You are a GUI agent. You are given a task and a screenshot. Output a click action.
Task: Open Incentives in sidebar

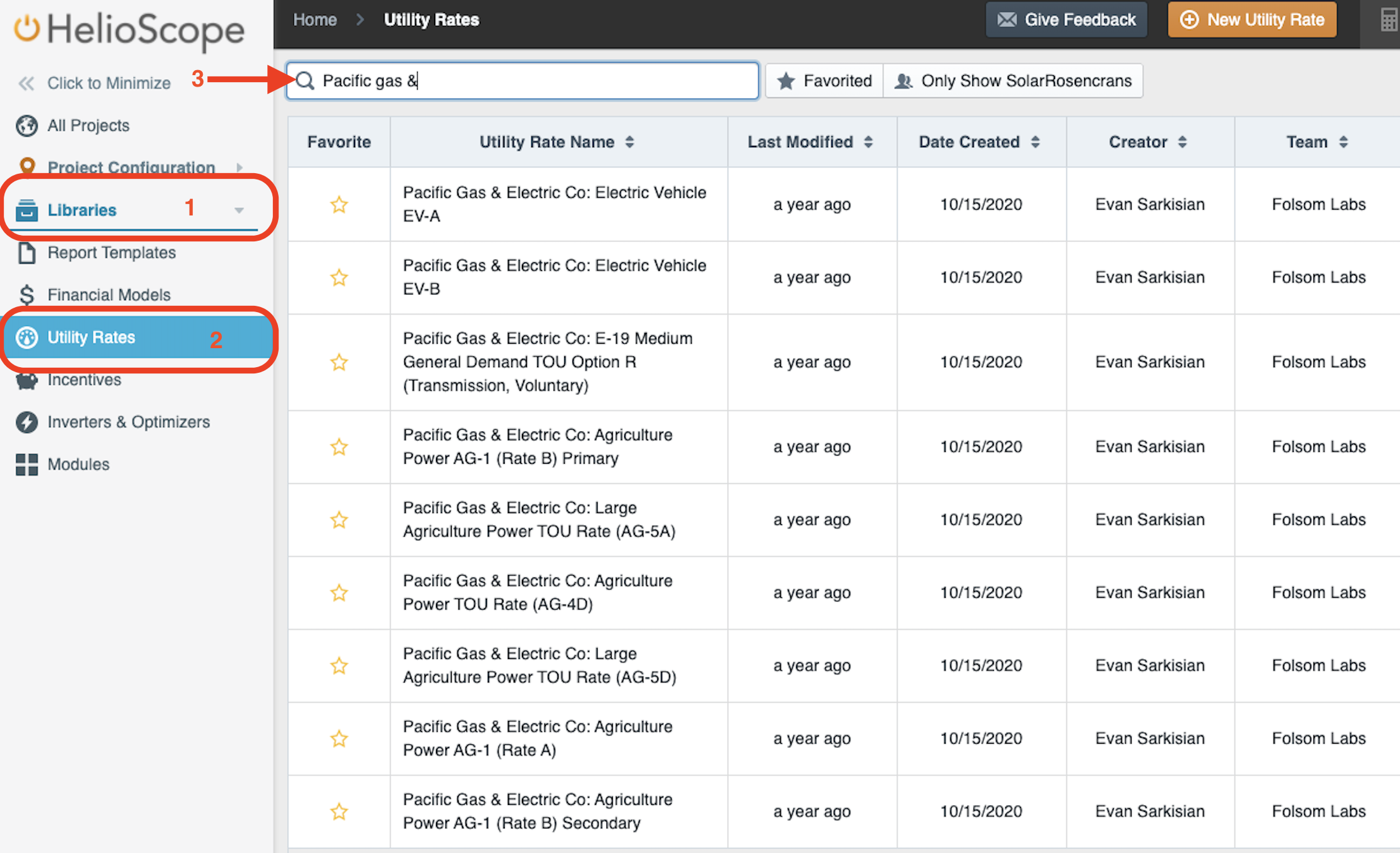coord(85,380)
